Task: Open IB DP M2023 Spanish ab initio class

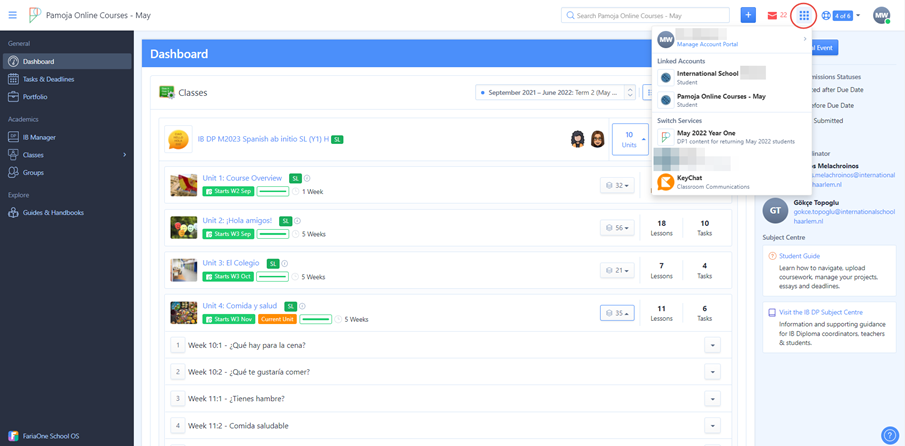Action: (x=263, y=139)
